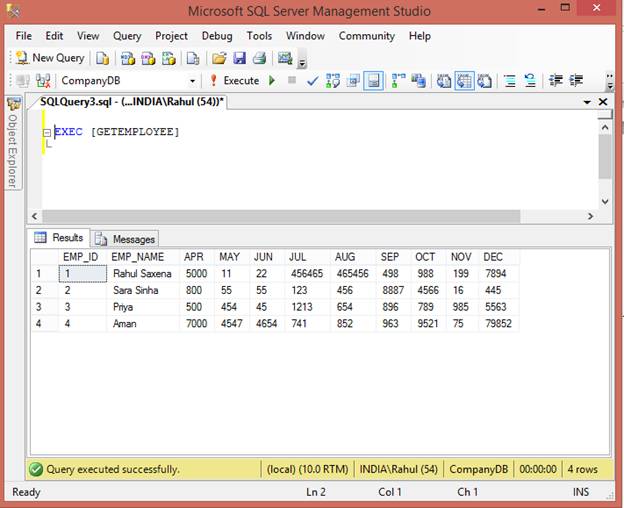Click the Cancel Executing Query stop icon

click(x=292, y=80)
